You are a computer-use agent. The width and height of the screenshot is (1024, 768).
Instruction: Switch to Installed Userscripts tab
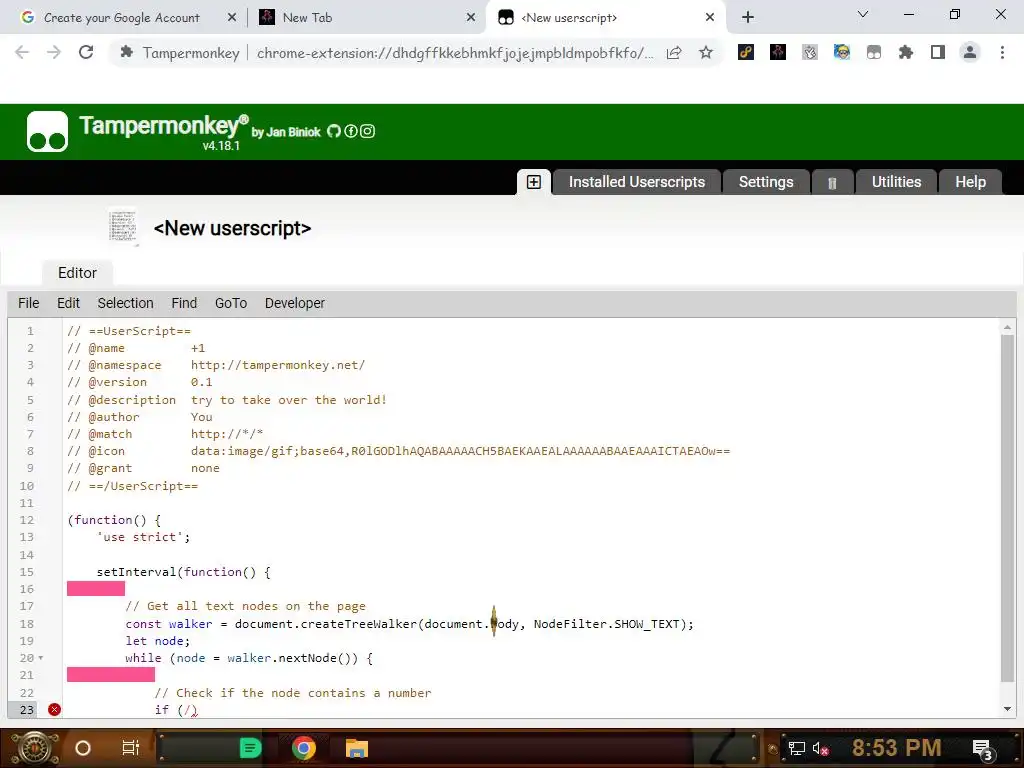[x=637, y=182]
